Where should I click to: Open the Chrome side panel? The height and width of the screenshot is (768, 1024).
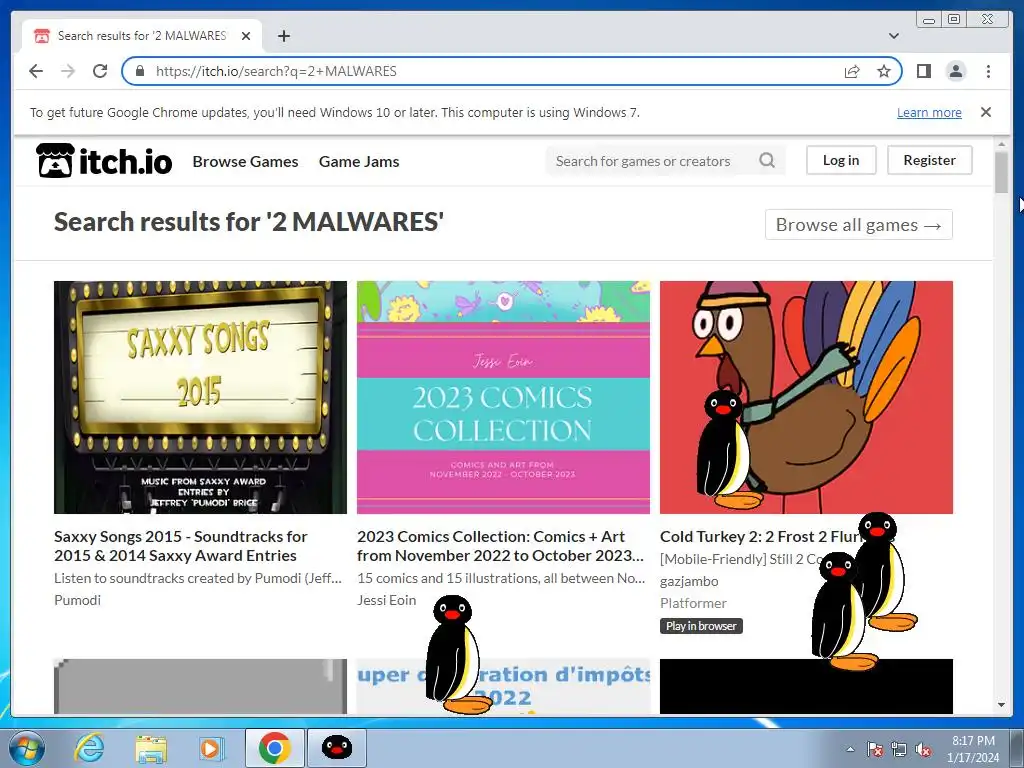click(x=923, y=71)
